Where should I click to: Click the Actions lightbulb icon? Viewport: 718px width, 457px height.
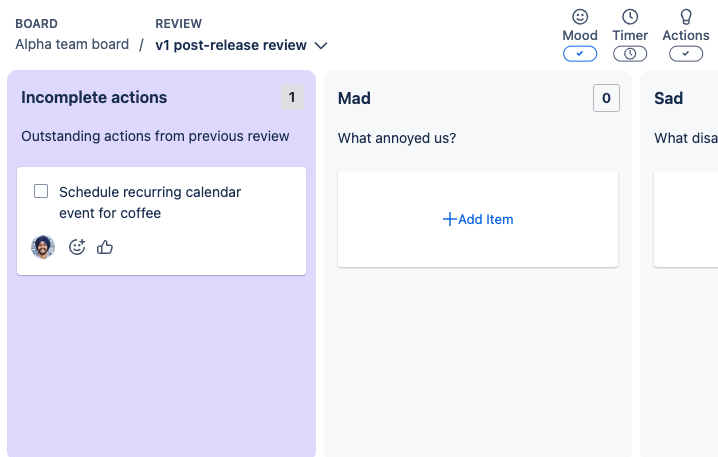(x=686, y=17)
